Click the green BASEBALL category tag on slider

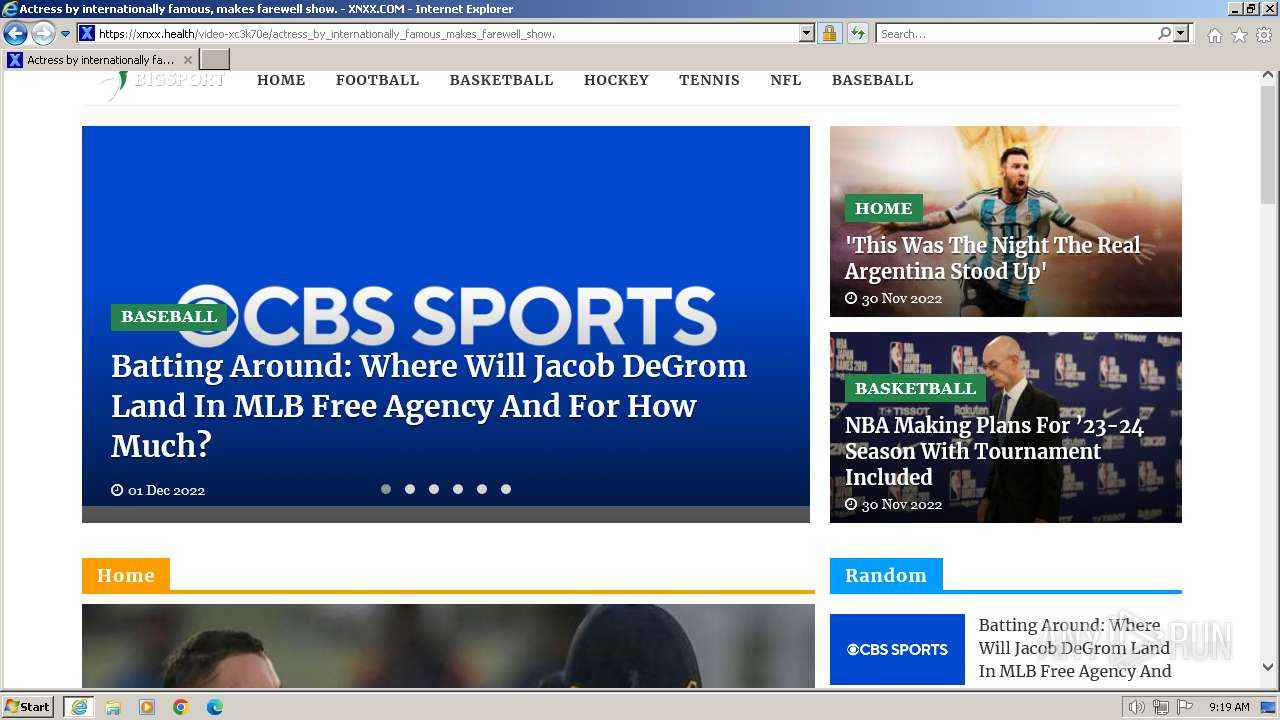(169, 317)
